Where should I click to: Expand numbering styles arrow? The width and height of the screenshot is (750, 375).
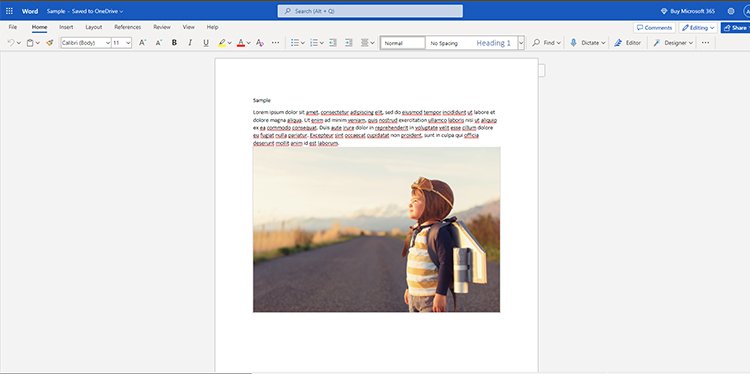click(x=321, y=43)
